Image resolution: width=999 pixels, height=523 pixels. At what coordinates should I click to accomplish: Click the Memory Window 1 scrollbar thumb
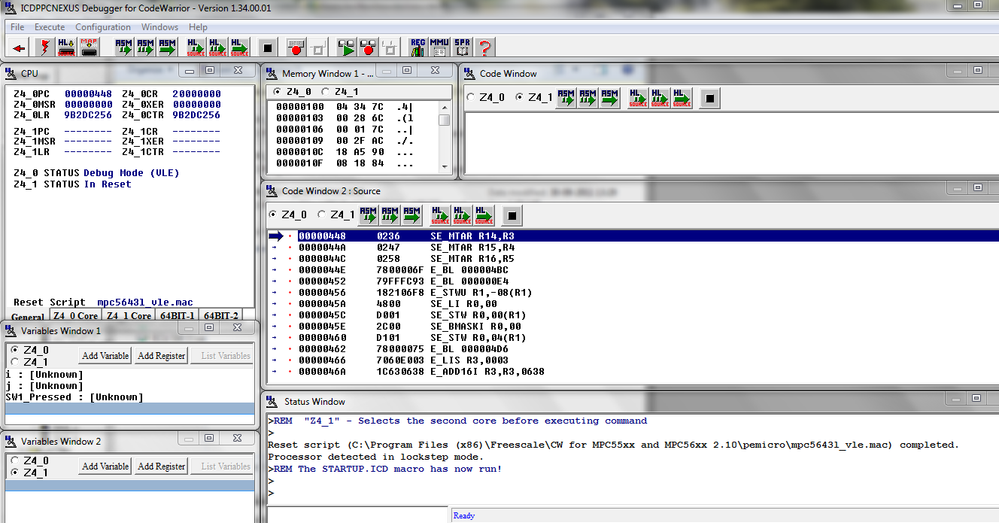coord(444,120)
